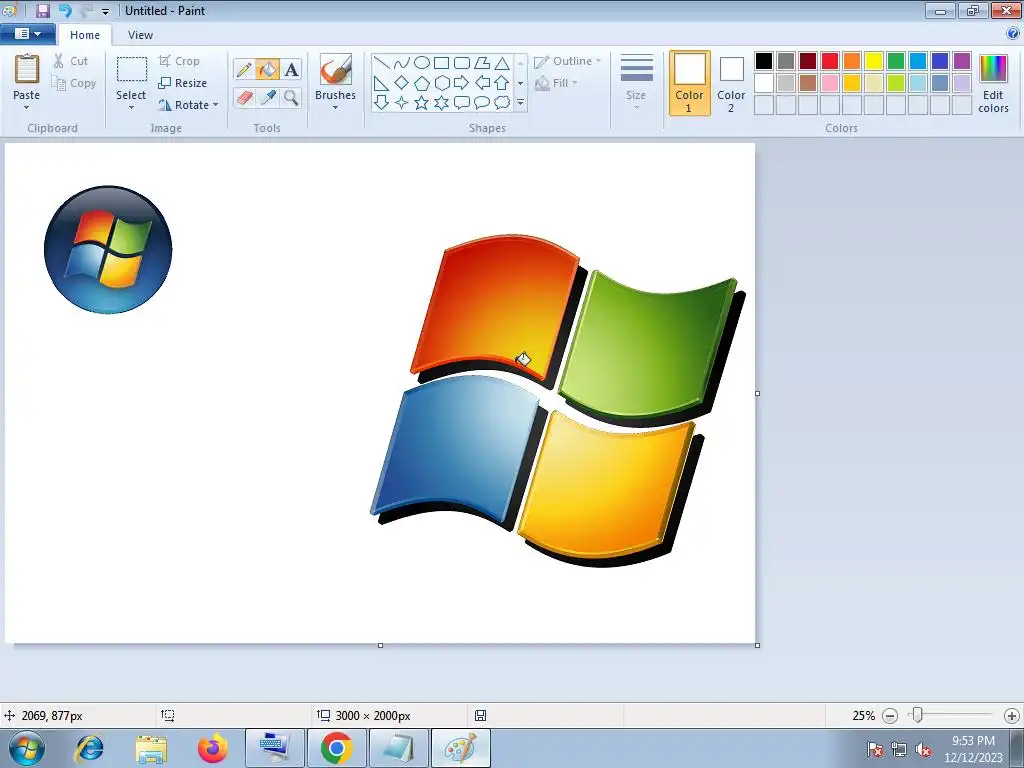
Task: Activate Color 2 selector
Action: [x=731, y=83]
